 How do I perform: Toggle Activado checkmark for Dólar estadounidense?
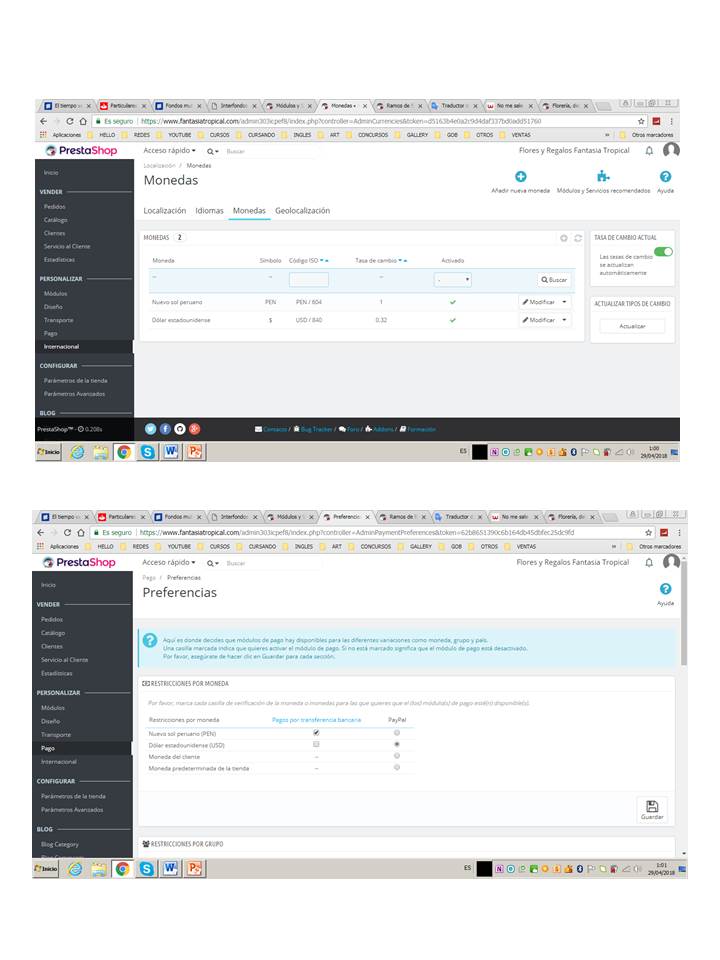point(452,320)
